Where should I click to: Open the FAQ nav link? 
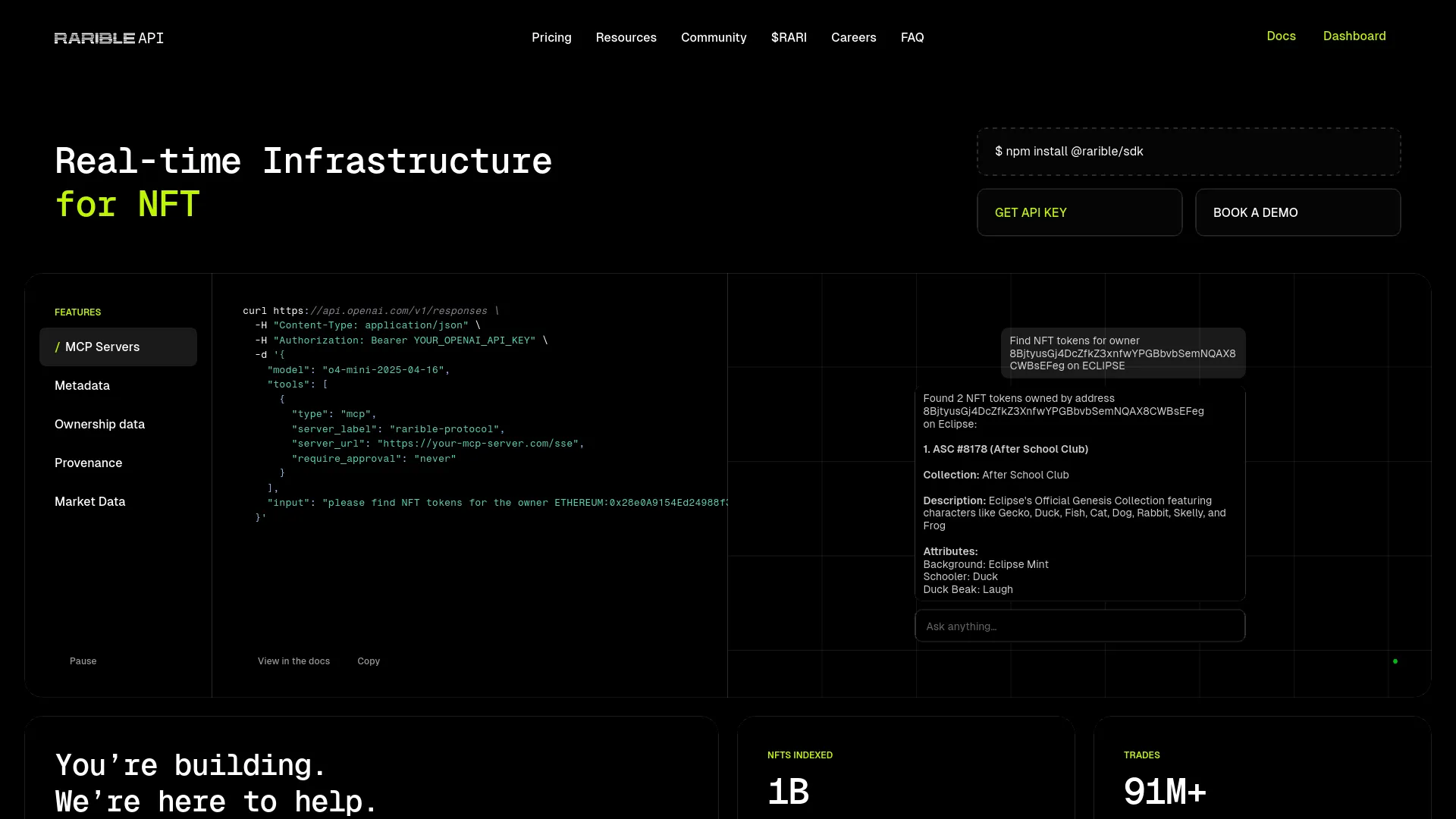point(912,37)
